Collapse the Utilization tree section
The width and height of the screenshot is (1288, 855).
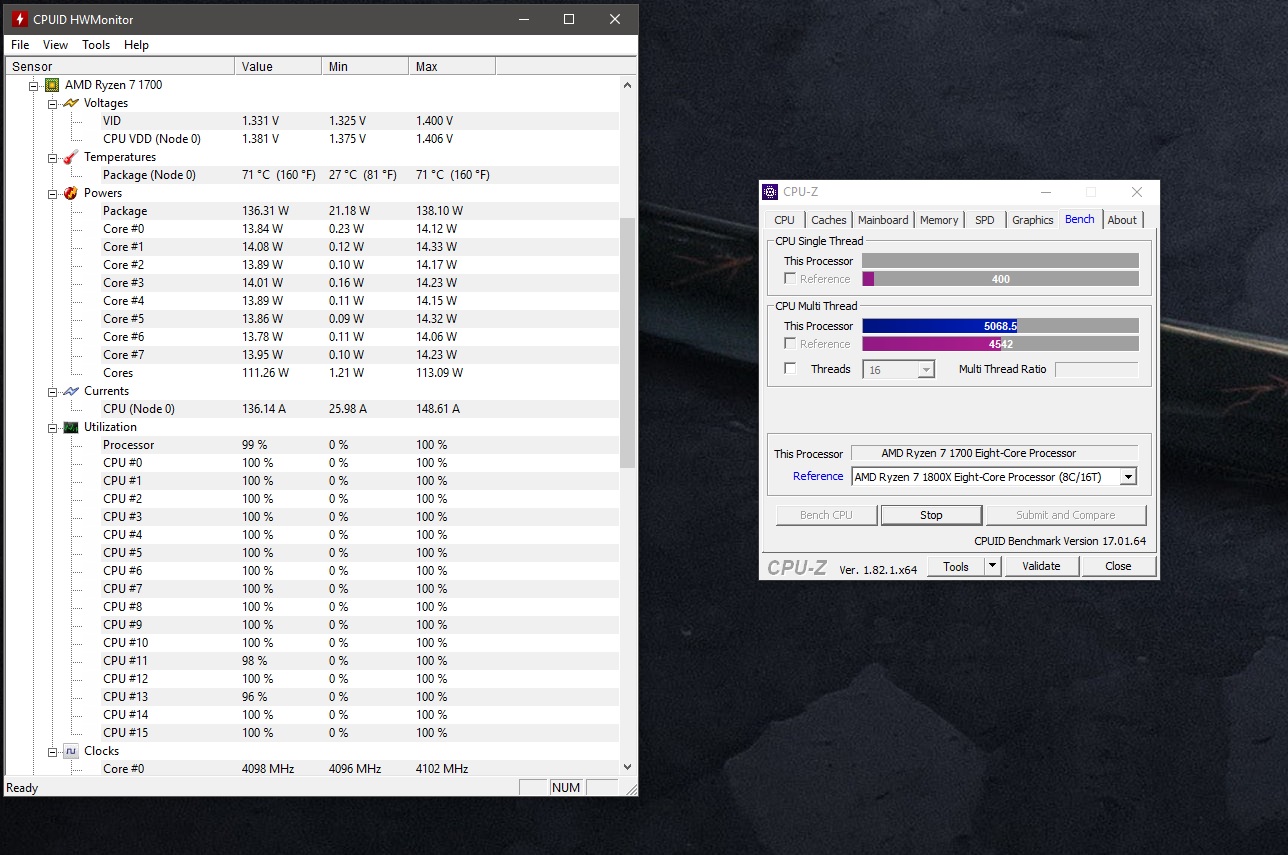(52, 427)
